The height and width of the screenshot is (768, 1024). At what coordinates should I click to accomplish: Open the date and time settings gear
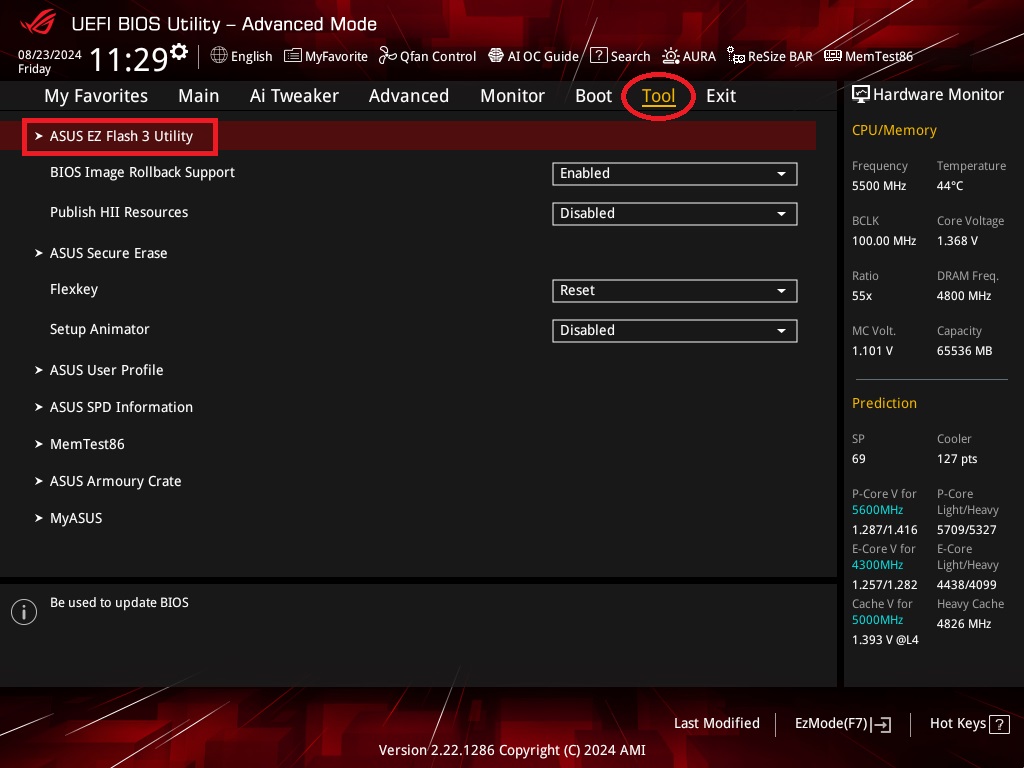tap(179, 52)
